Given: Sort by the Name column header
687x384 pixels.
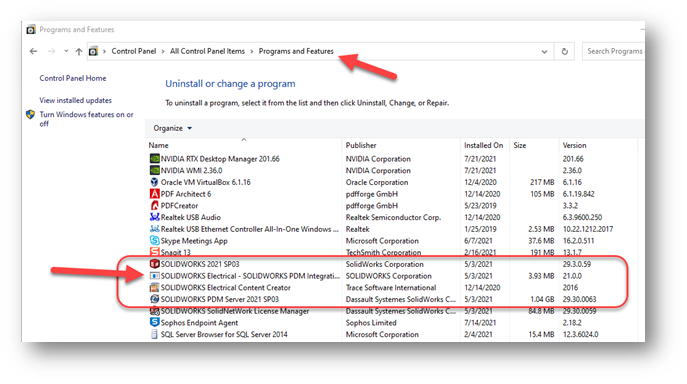Looking at the screenshot, I should pos(158,145).
